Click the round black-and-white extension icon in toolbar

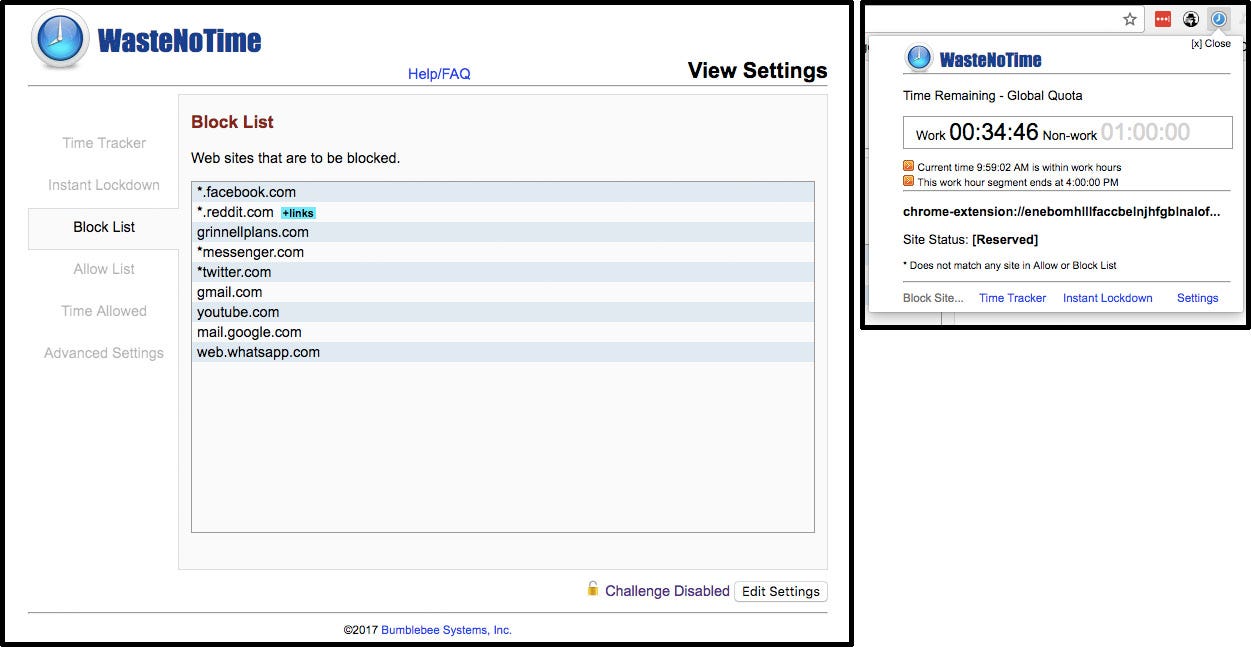click(x=1190, y=19)
